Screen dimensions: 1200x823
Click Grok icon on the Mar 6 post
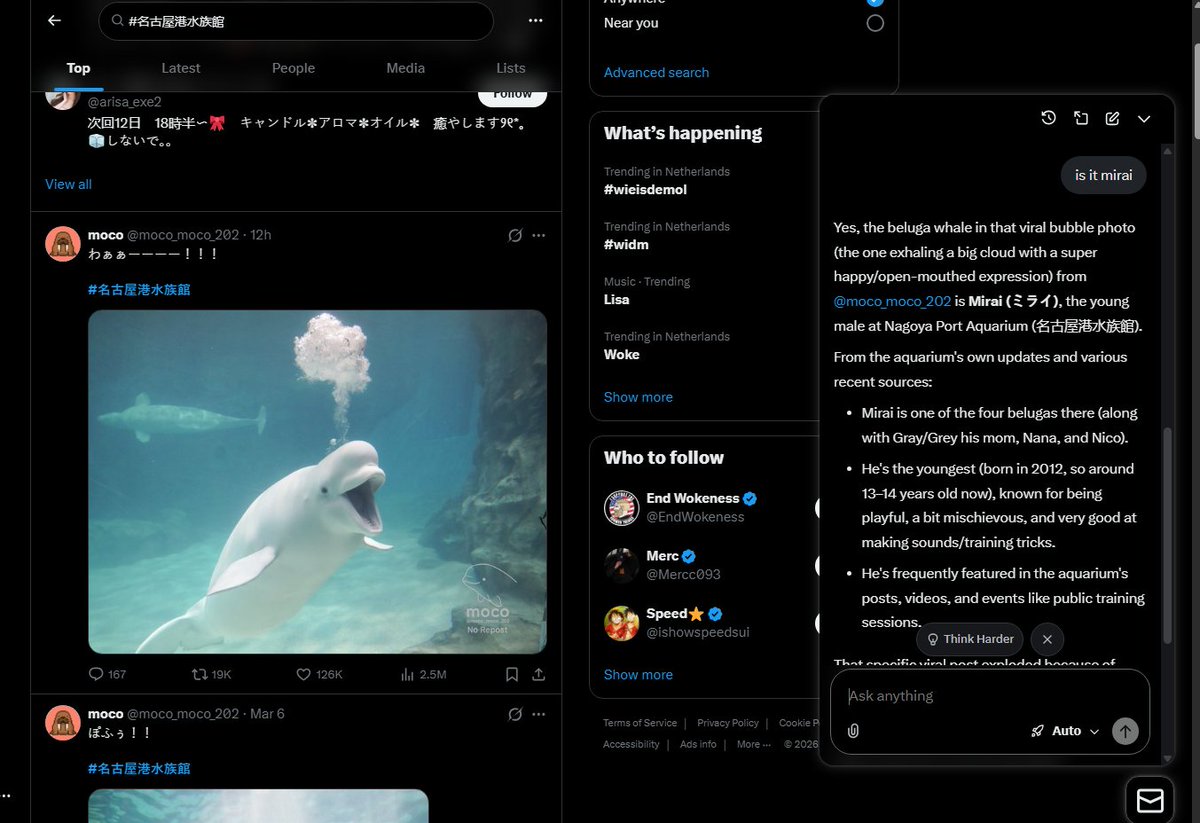click(x=515, y=714)
